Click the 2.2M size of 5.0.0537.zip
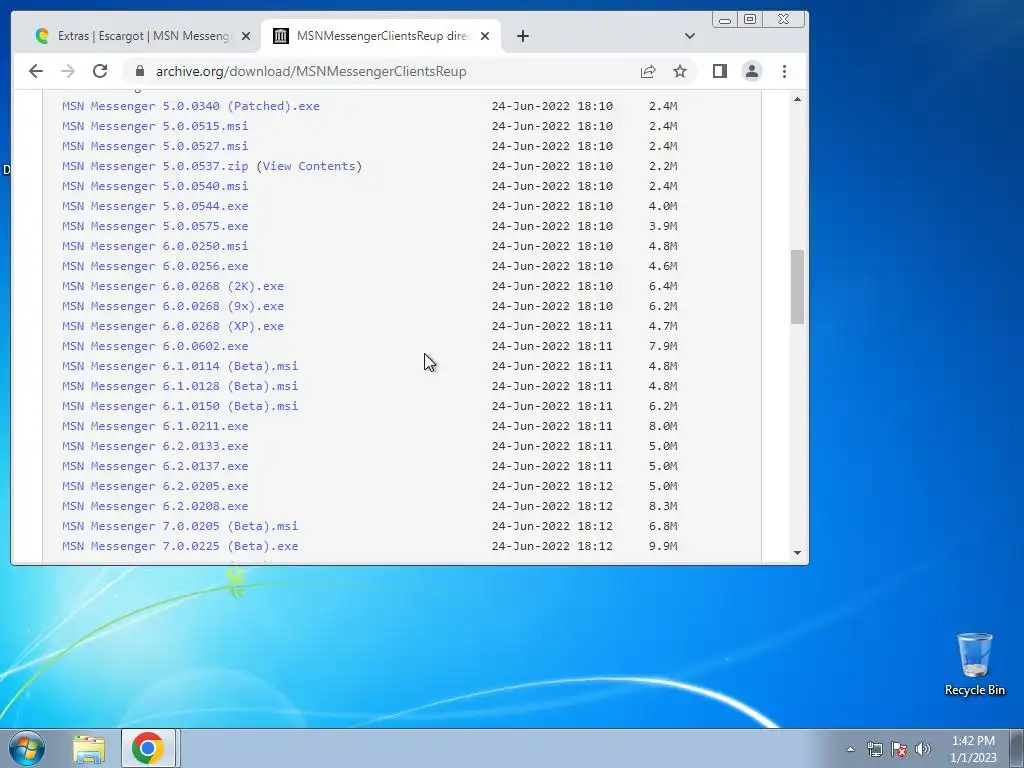This screenshot has width=1024, height=768. [663, 166]
